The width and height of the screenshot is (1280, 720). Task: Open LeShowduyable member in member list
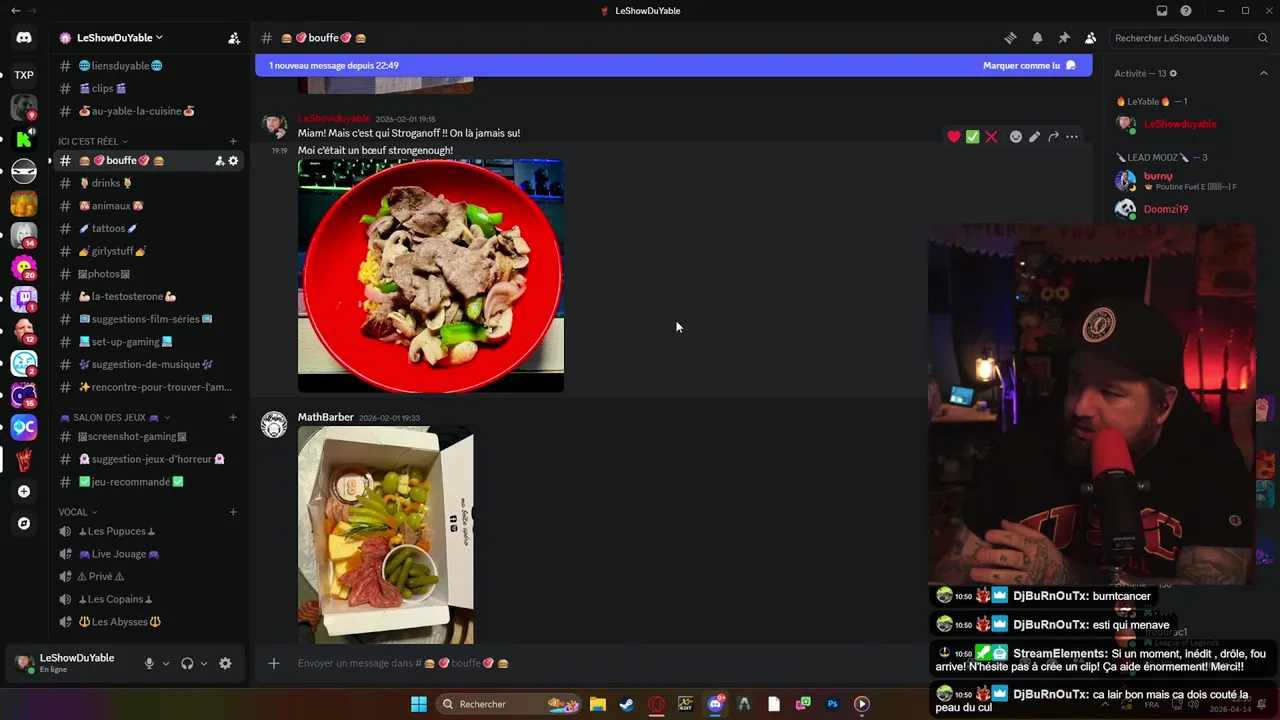tap(1180, 124)
